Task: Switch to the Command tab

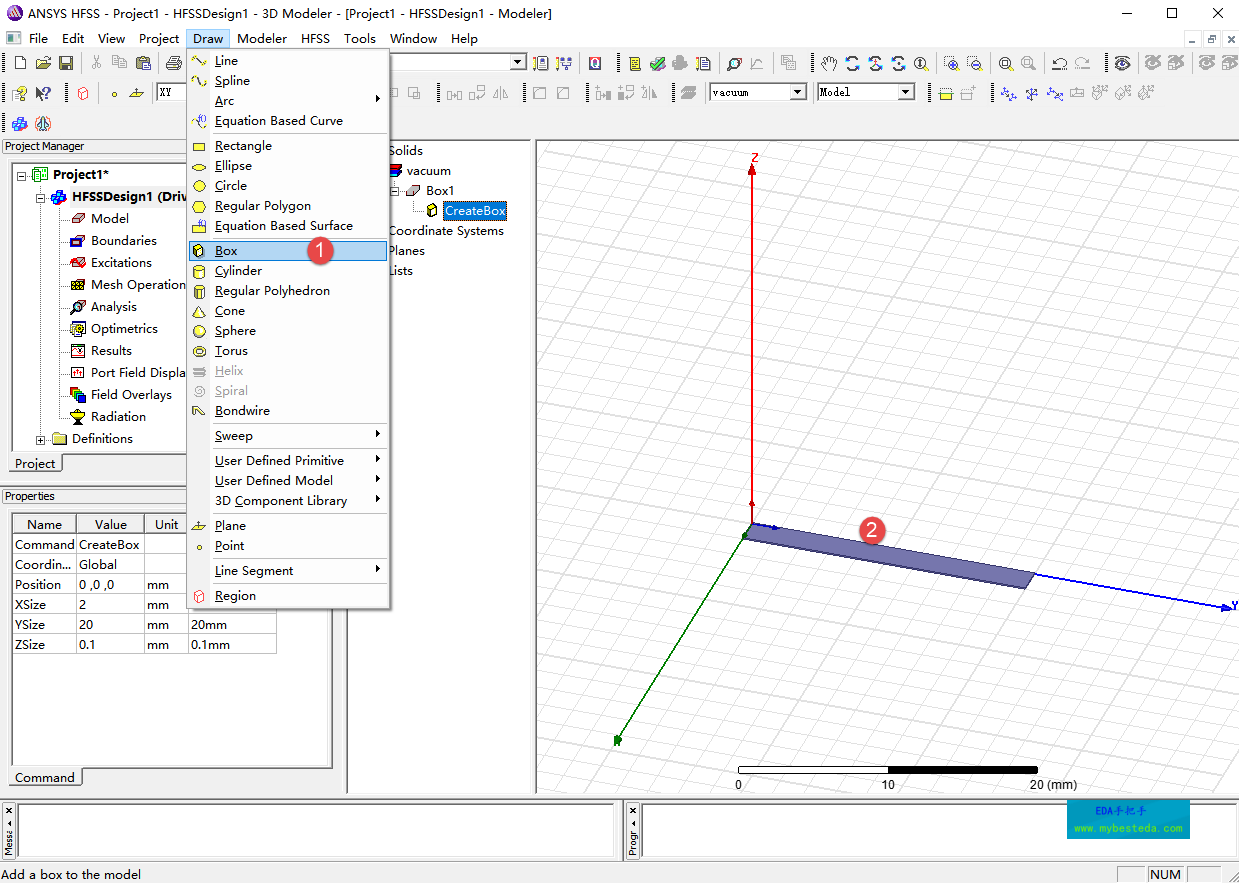Action: point(45,777)
